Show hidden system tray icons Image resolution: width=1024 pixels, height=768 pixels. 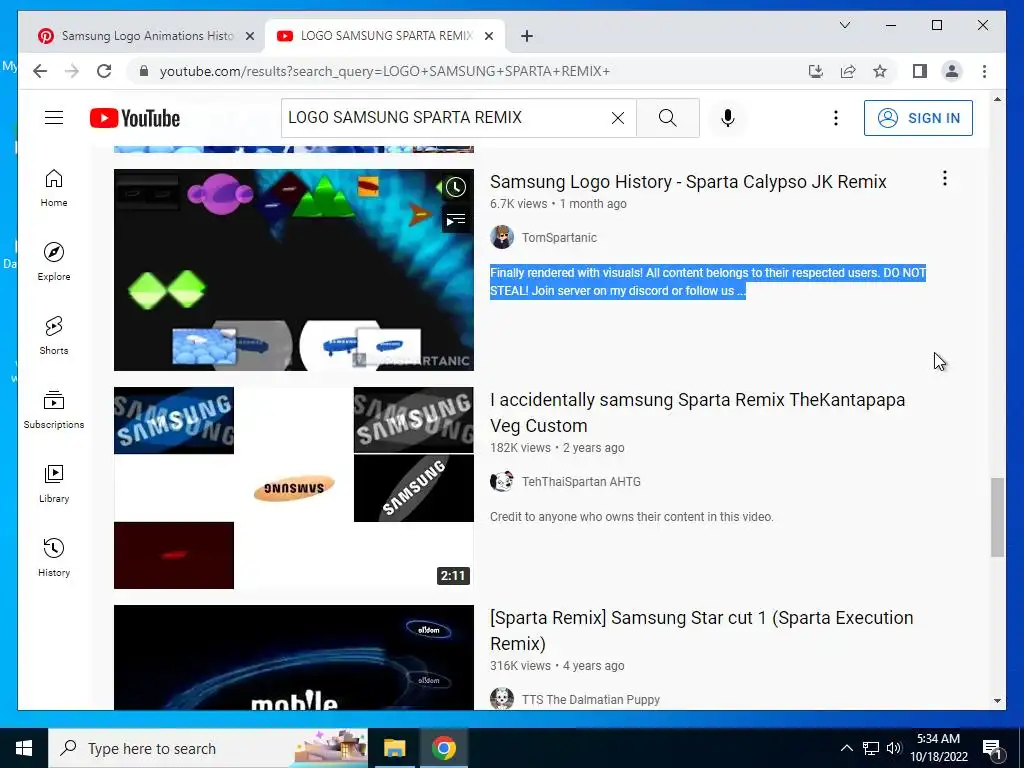coord(846,748)
